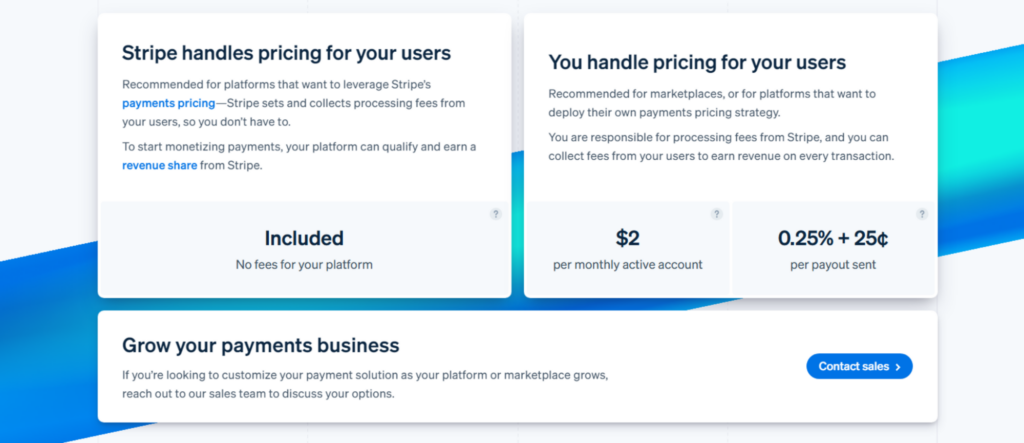The image size is (1024, 443).
Task: Click the arrow chevron inside Contact sales
Action: (x=898, y=367)
